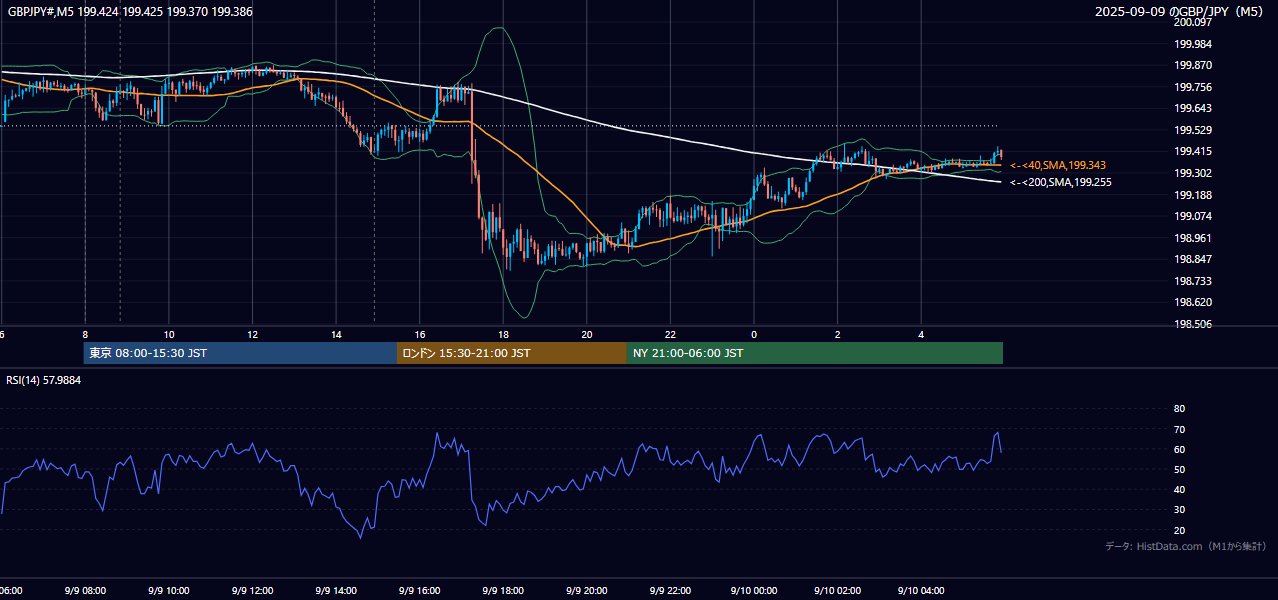This screenshot has height=600, width=1278.
Task: Click price axis value 199.870
Action: 1193,65
